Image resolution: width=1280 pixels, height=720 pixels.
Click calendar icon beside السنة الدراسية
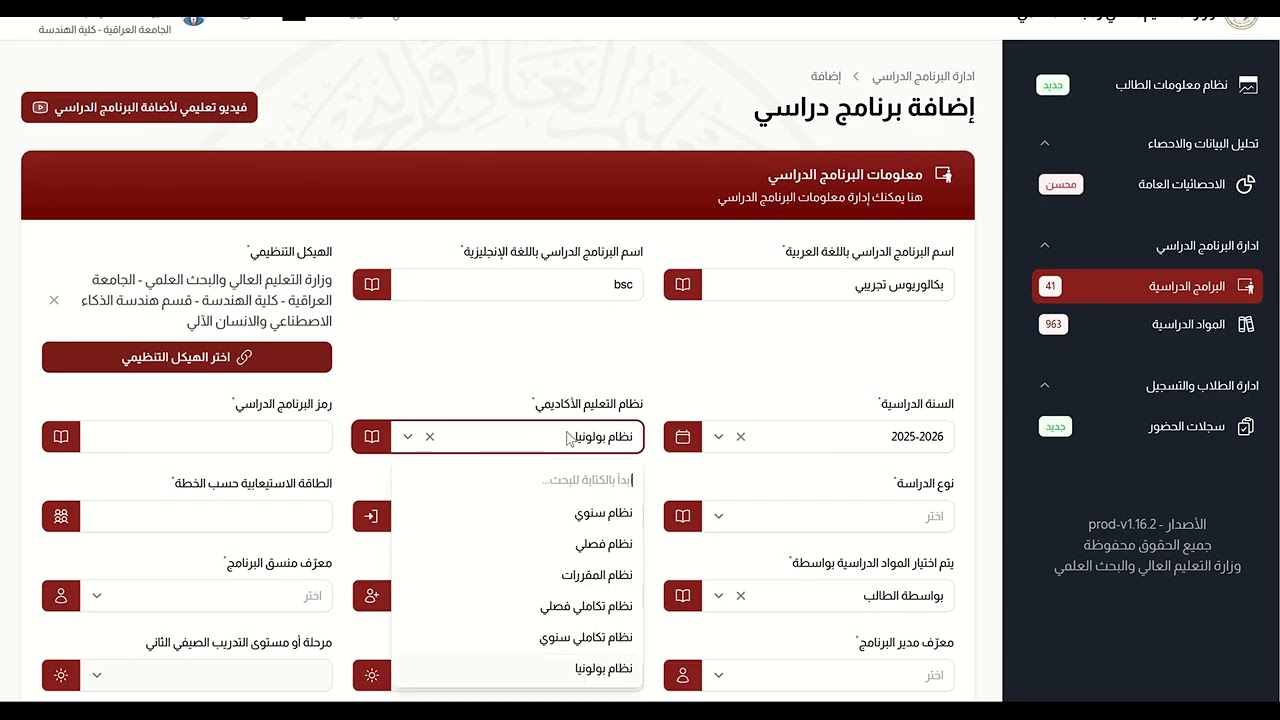tap(683, 437)
